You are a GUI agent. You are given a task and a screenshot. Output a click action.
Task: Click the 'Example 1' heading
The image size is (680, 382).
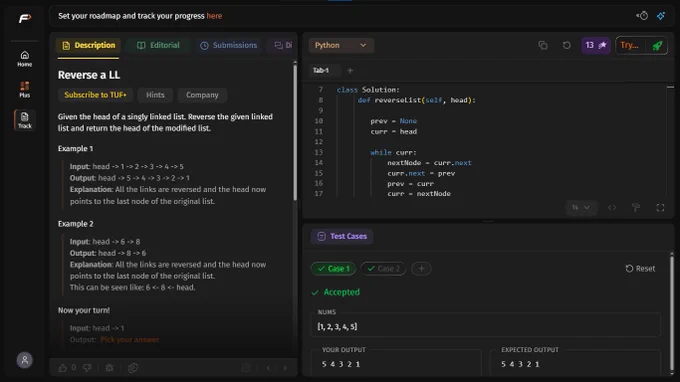pyautogui.click(x=75, y=148)
